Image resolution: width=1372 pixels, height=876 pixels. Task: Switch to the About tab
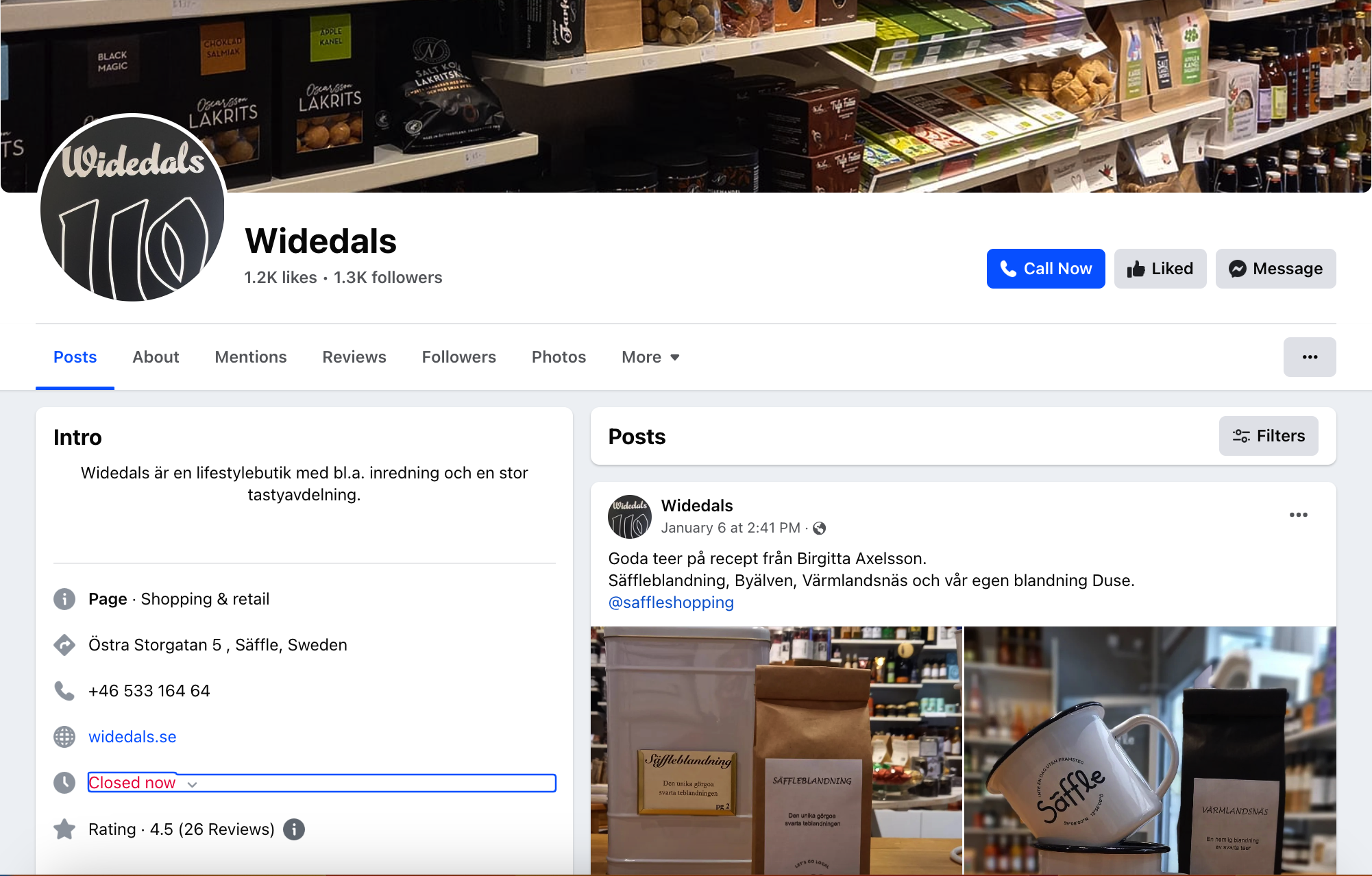pos(156,357)
